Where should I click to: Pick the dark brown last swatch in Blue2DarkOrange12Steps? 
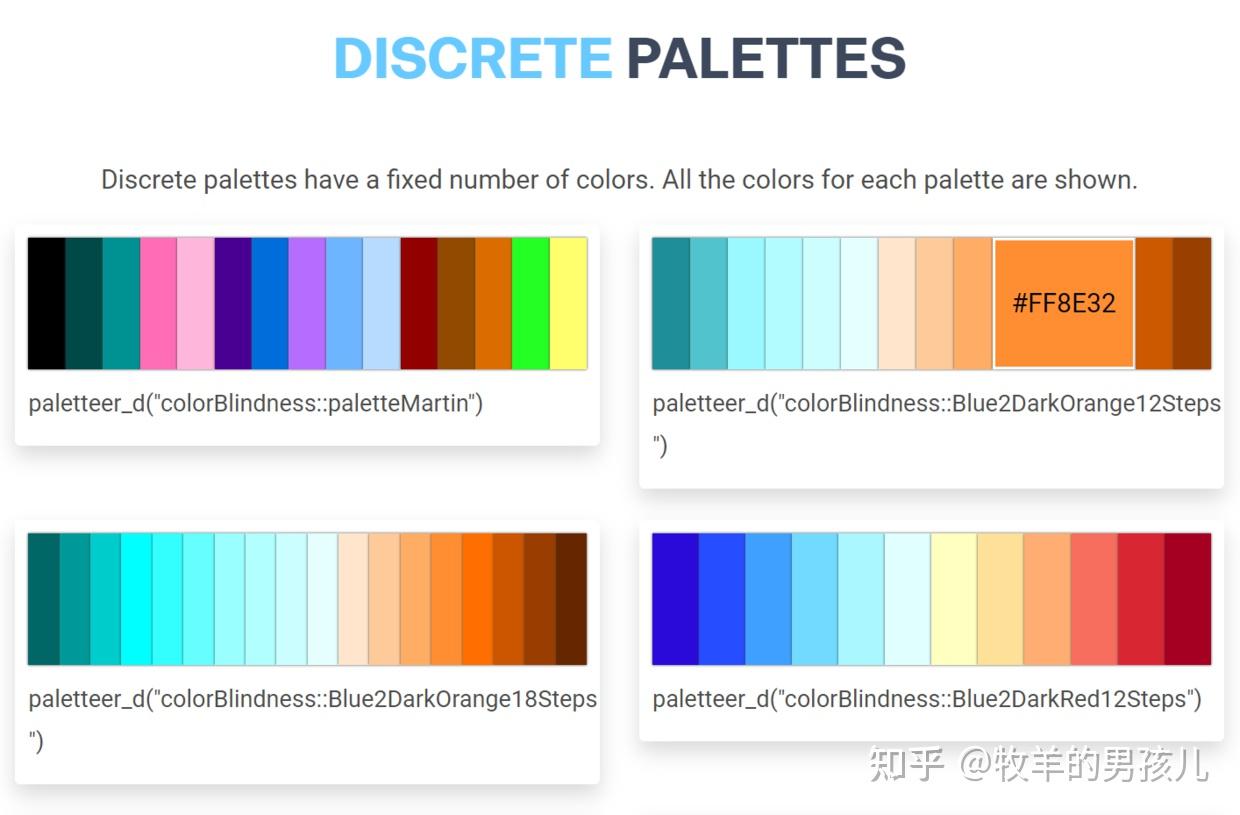point(1192,303)
